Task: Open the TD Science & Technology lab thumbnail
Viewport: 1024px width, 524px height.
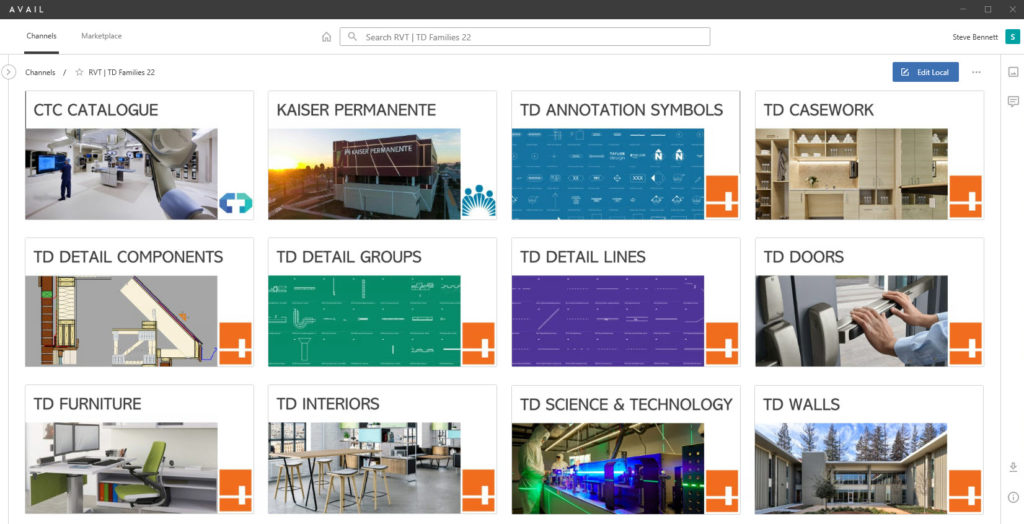Action: (608, 468)
